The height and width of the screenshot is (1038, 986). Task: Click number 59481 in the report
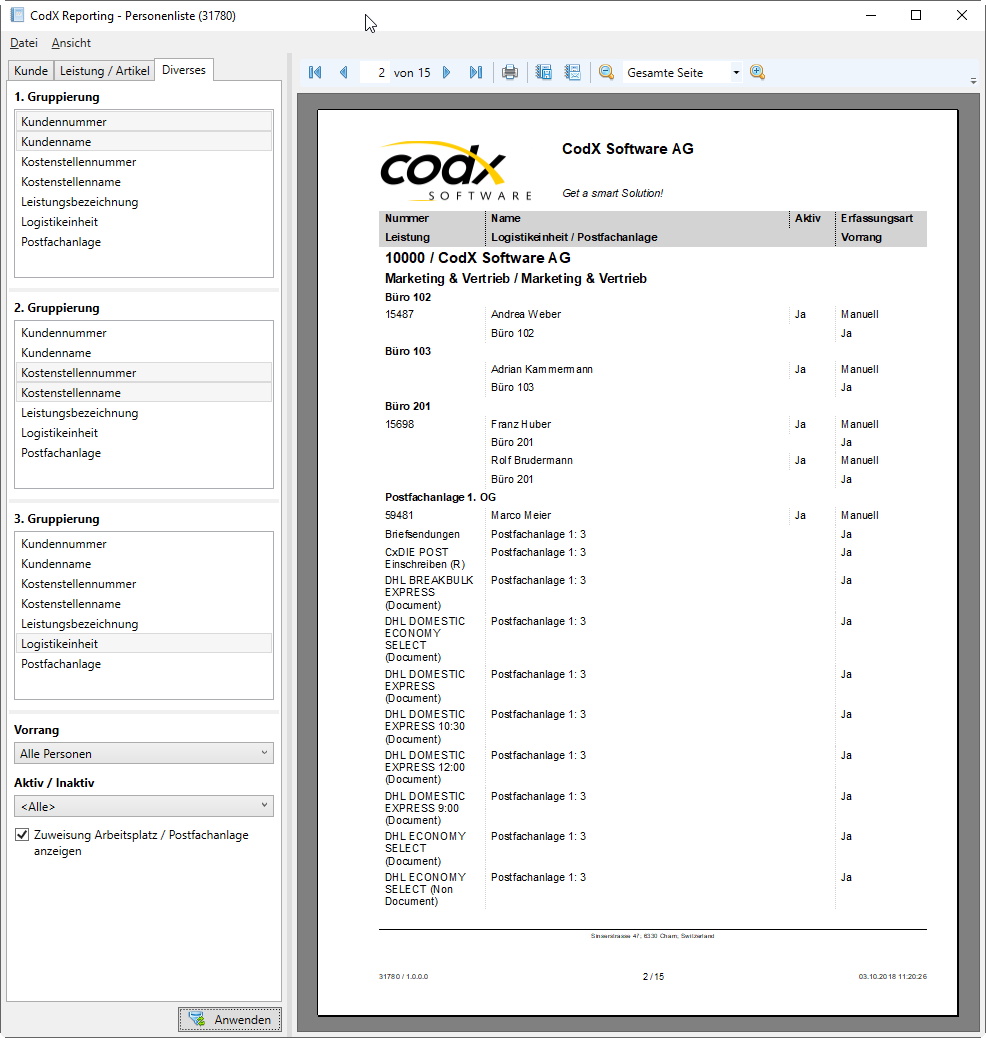coord(399,515)
